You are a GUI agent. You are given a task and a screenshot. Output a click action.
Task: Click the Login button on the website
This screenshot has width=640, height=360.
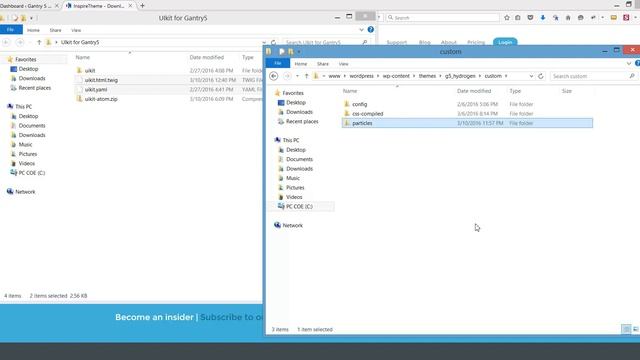point(505,42)
